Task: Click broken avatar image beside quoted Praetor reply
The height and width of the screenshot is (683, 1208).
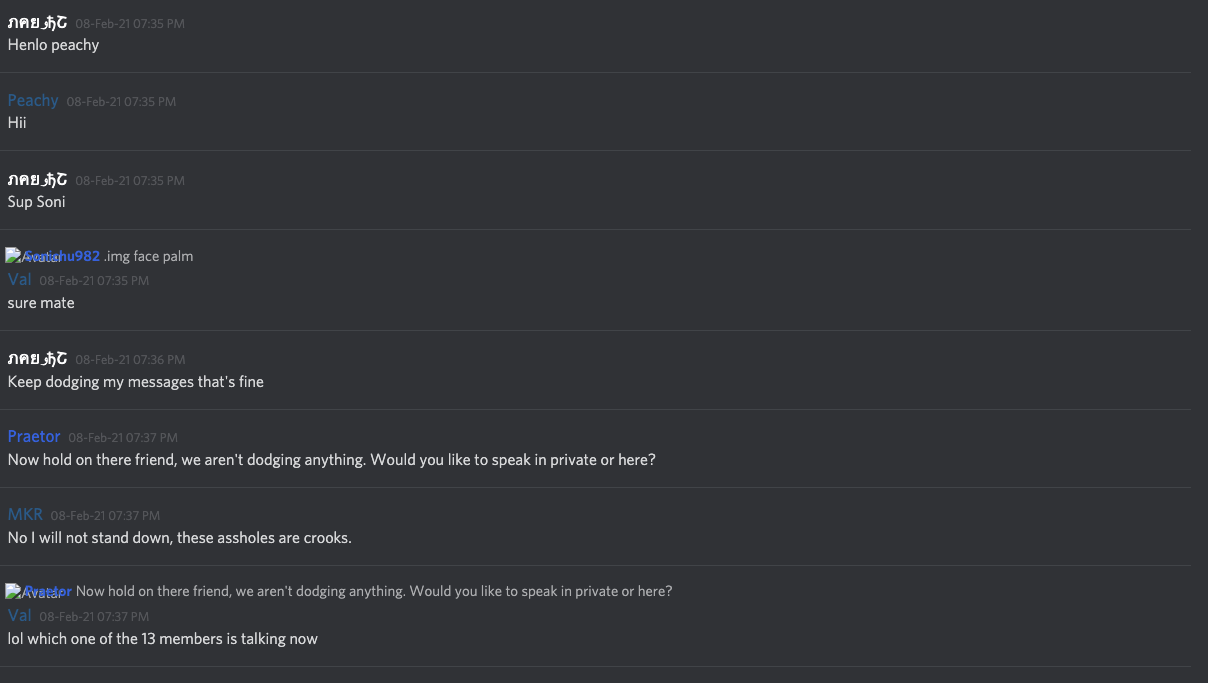Action: pos(13,591)
